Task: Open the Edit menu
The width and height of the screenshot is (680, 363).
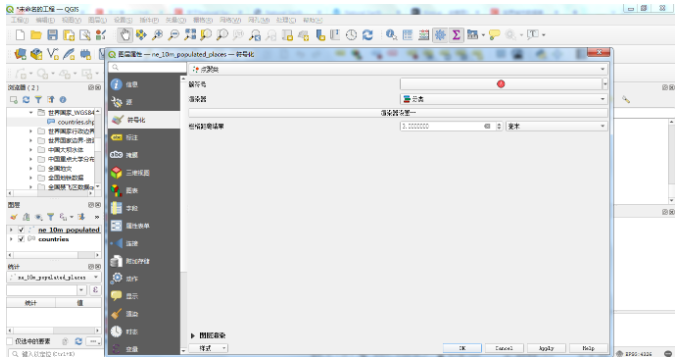Action: tap(45, 20)
